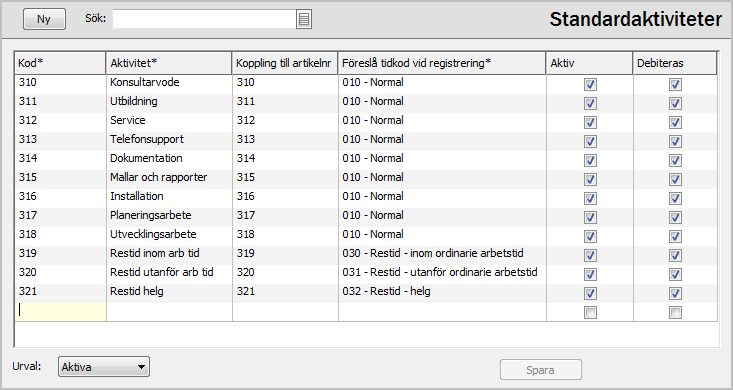
Task: Open the search list icon beside Sök field
Action: pos(304,20)
